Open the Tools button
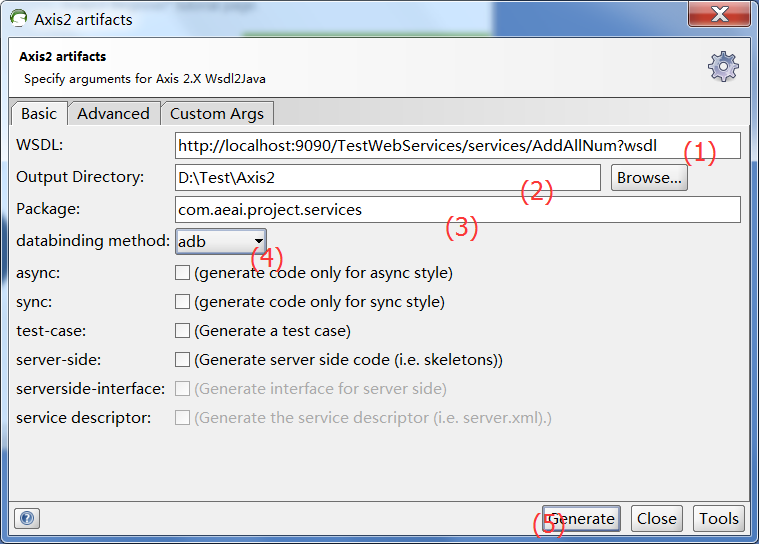The width and height of the screenshot is (759, 544). (719, 518)
